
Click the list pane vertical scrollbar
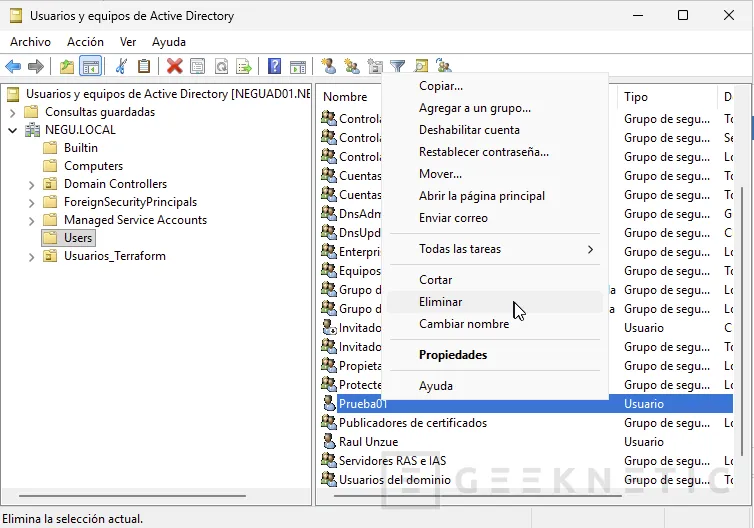coord(742,321)
